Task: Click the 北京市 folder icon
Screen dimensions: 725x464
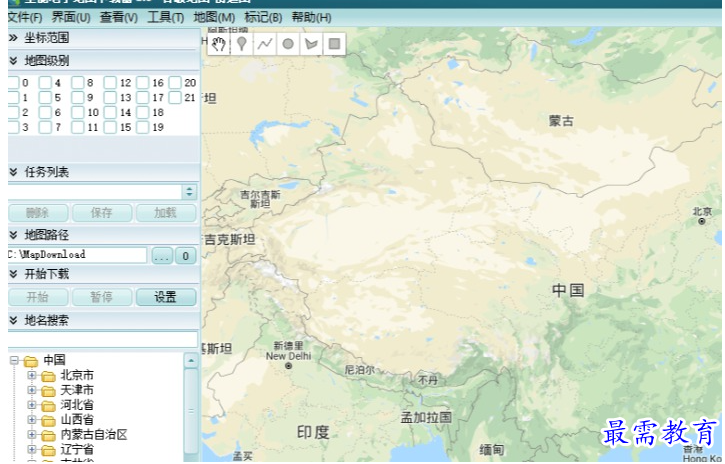Action: pos(49,376)
